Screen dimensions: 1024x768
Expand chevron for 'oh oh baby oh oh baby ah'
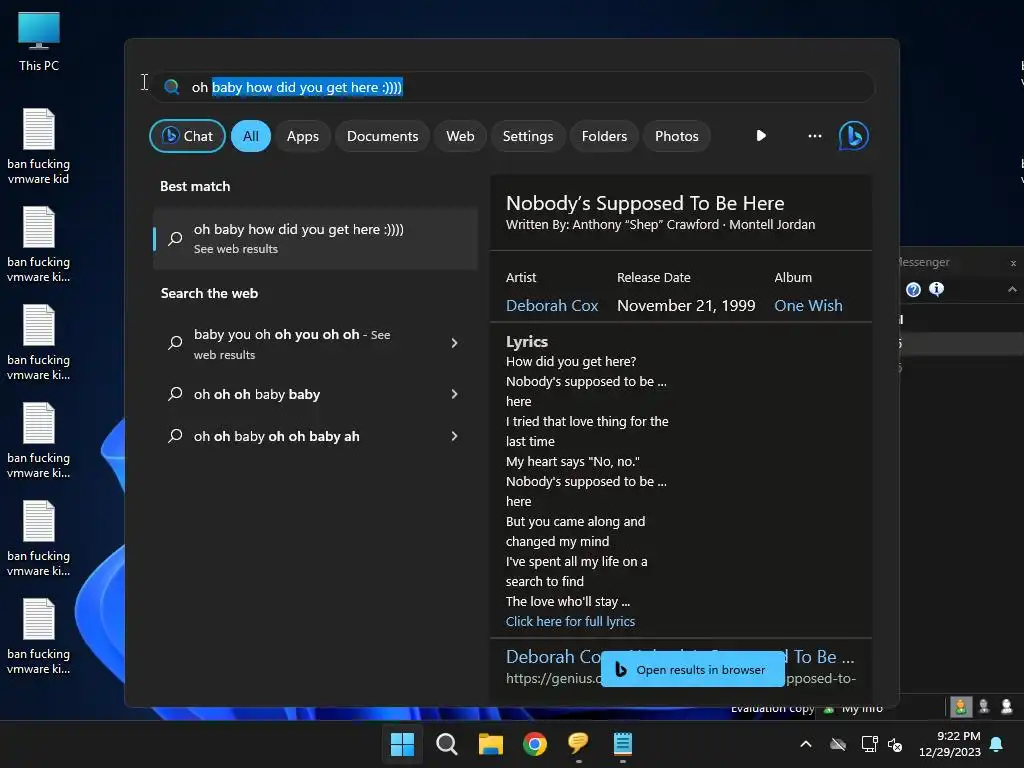tap(455, 436)
